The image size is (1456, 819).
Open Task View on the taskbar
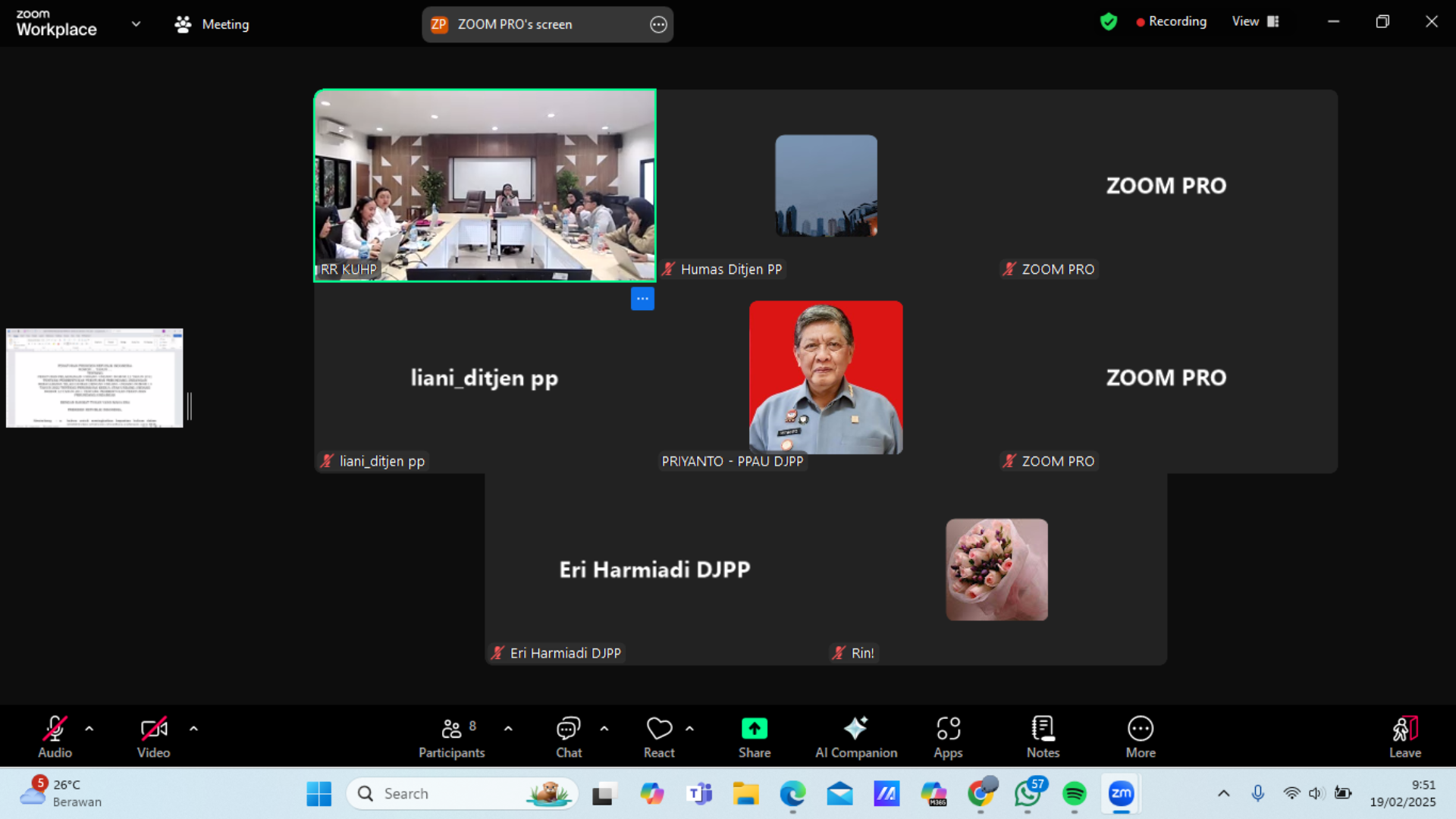(x=603, y=794)
